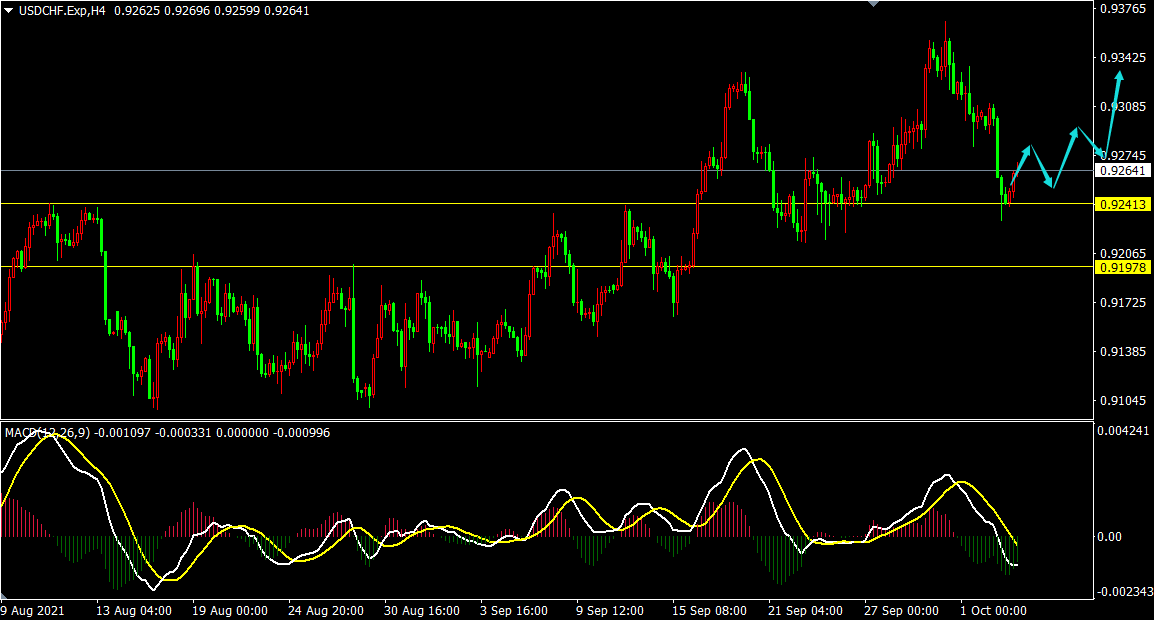Viewport: 1154px width, 620px height.
Task: Click the 1 Oct 00:00 time label
Action: click(x=994, y=609)
